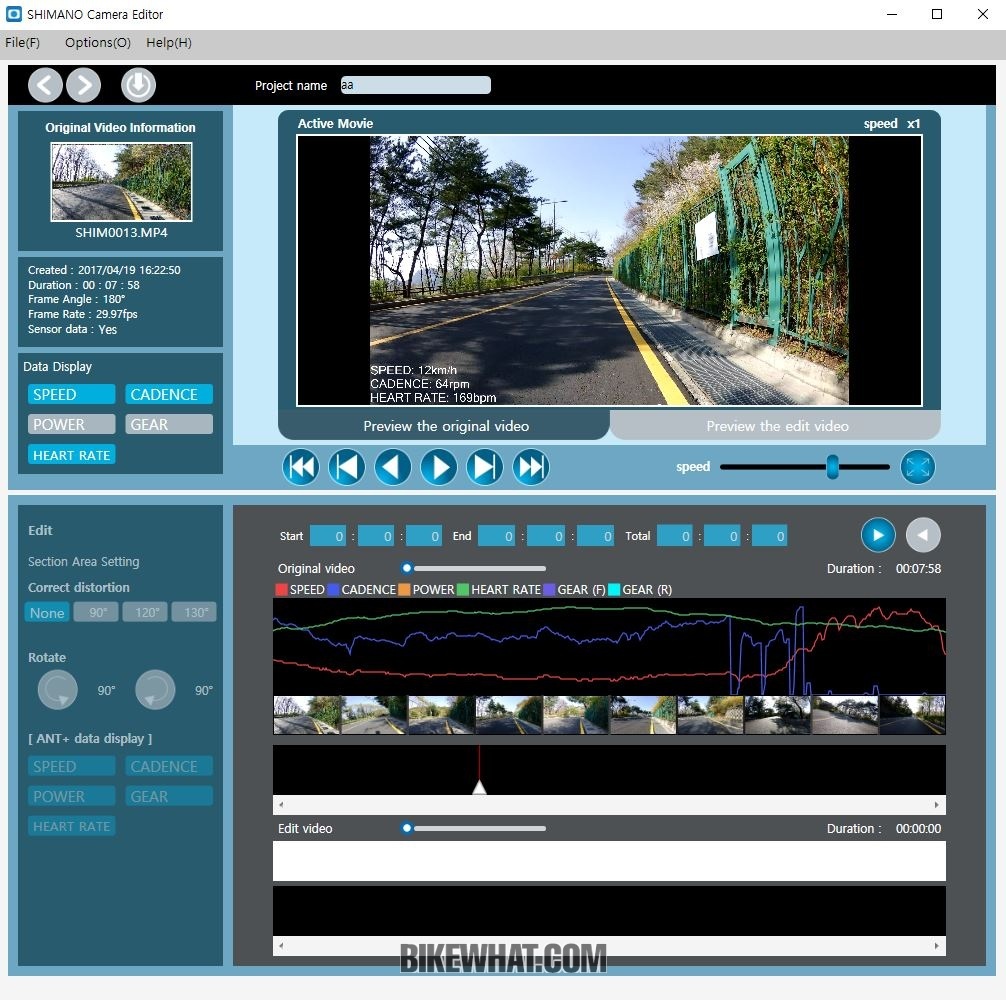1006x1000 pixels.
Task: Select 120° distortion correction
Action: [145, 613]
